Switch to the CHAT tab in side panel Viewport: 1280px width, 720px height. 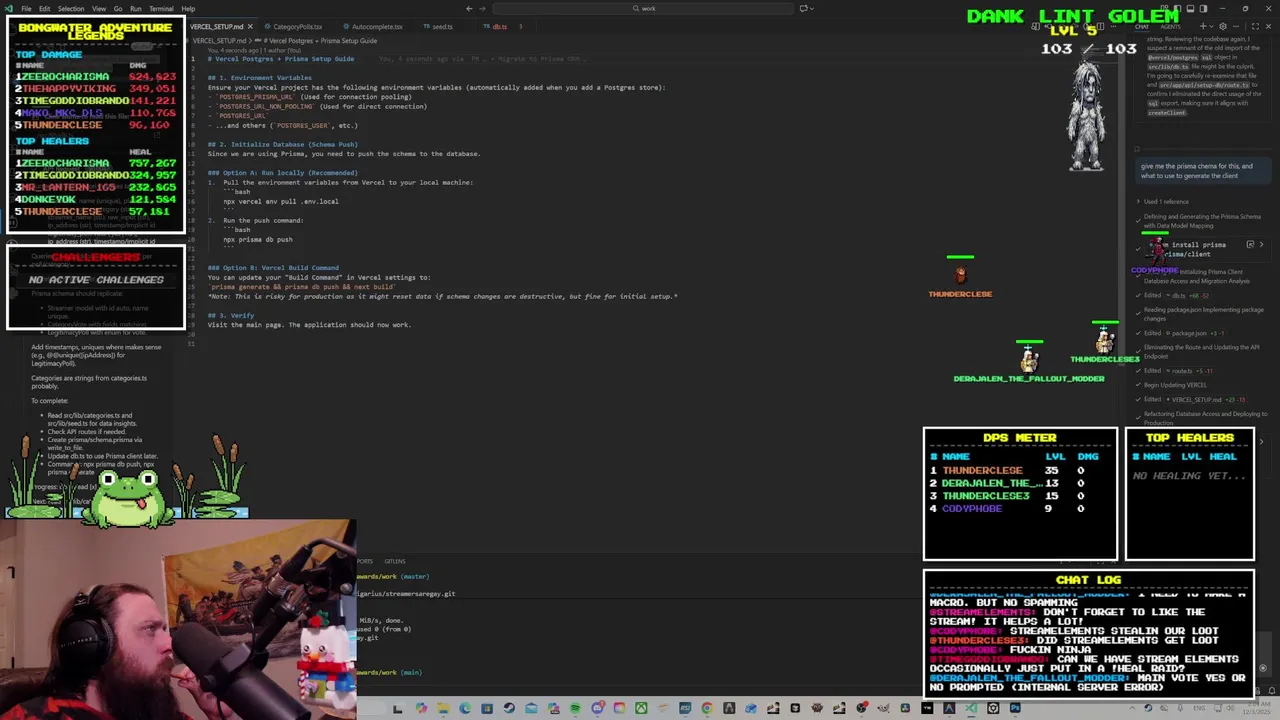point(1142,27)
